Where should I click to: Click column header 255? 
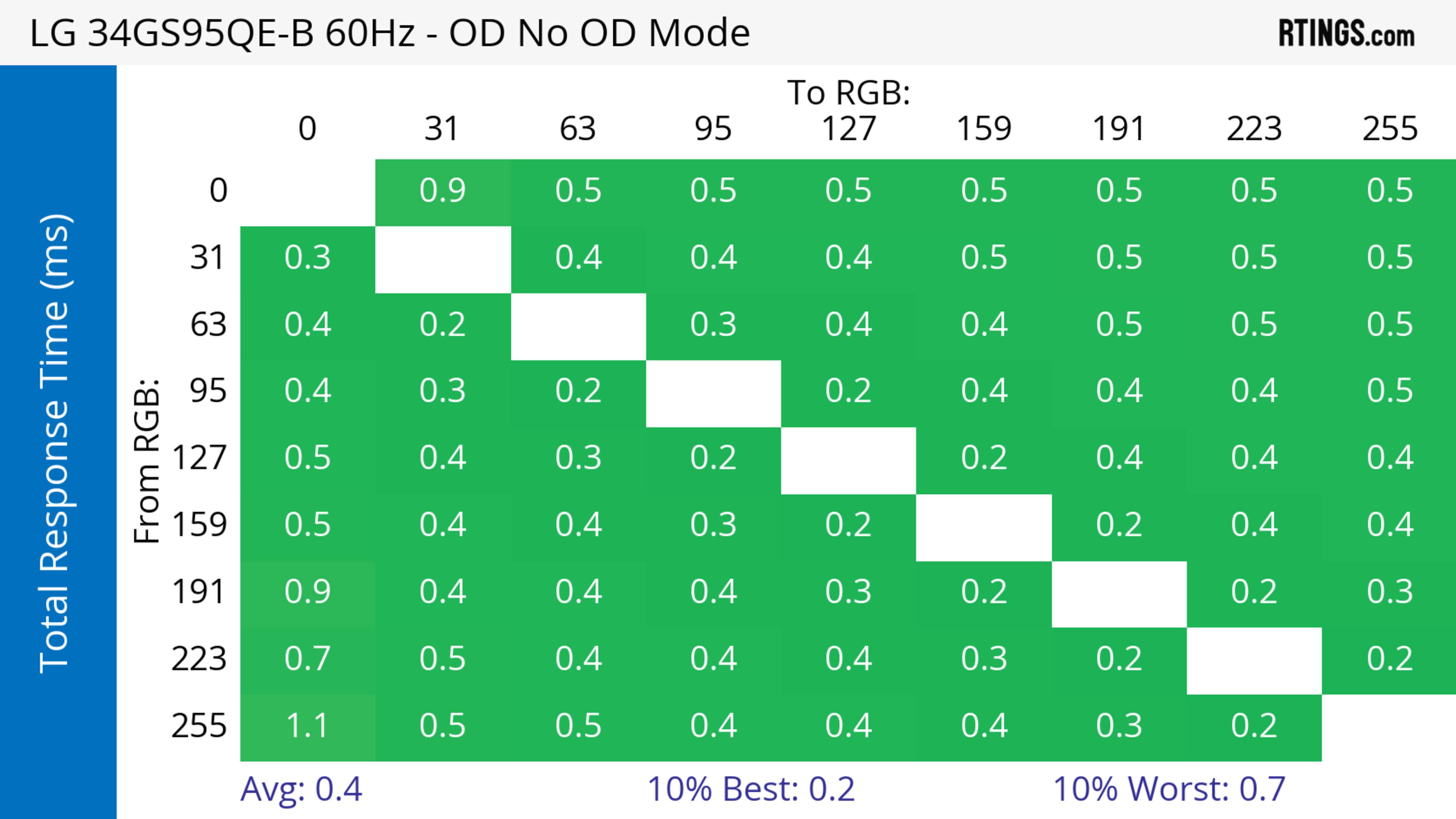(1389, 129)
